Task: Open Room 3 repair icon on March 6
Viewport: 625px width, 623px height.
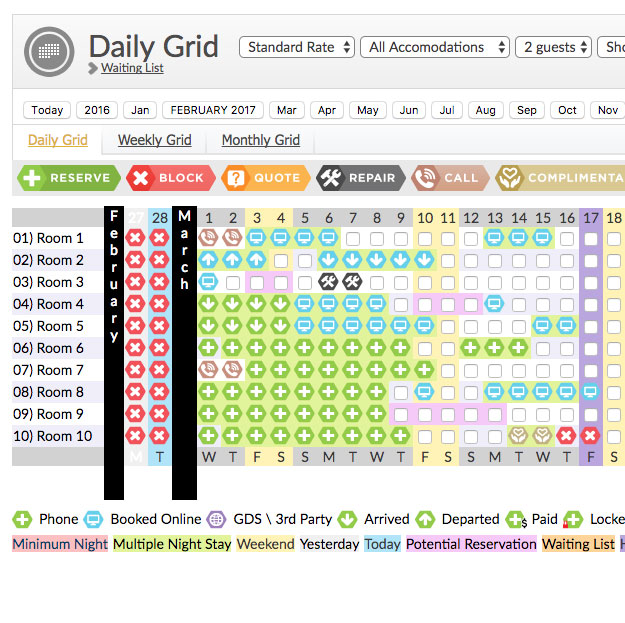Action: (x=328, y=282)
